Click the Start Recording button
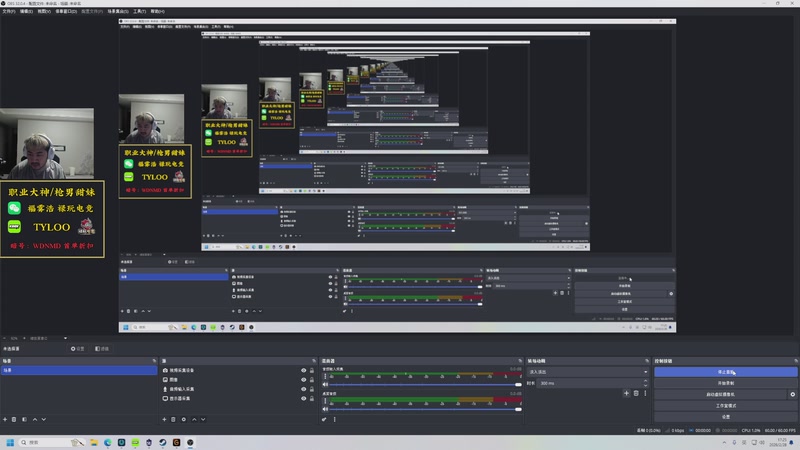 [x=726, y=383]
